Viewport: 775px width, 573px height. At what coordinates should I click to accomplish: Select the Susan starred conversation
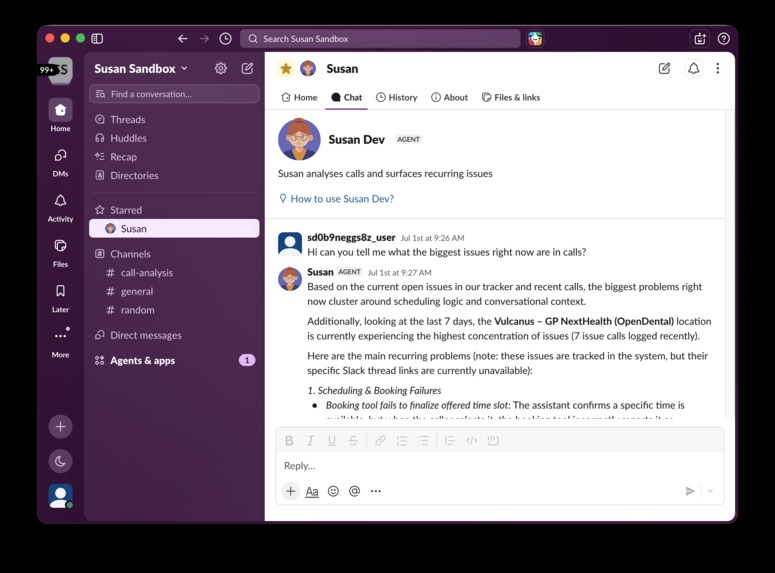click(x=174, y=228)
